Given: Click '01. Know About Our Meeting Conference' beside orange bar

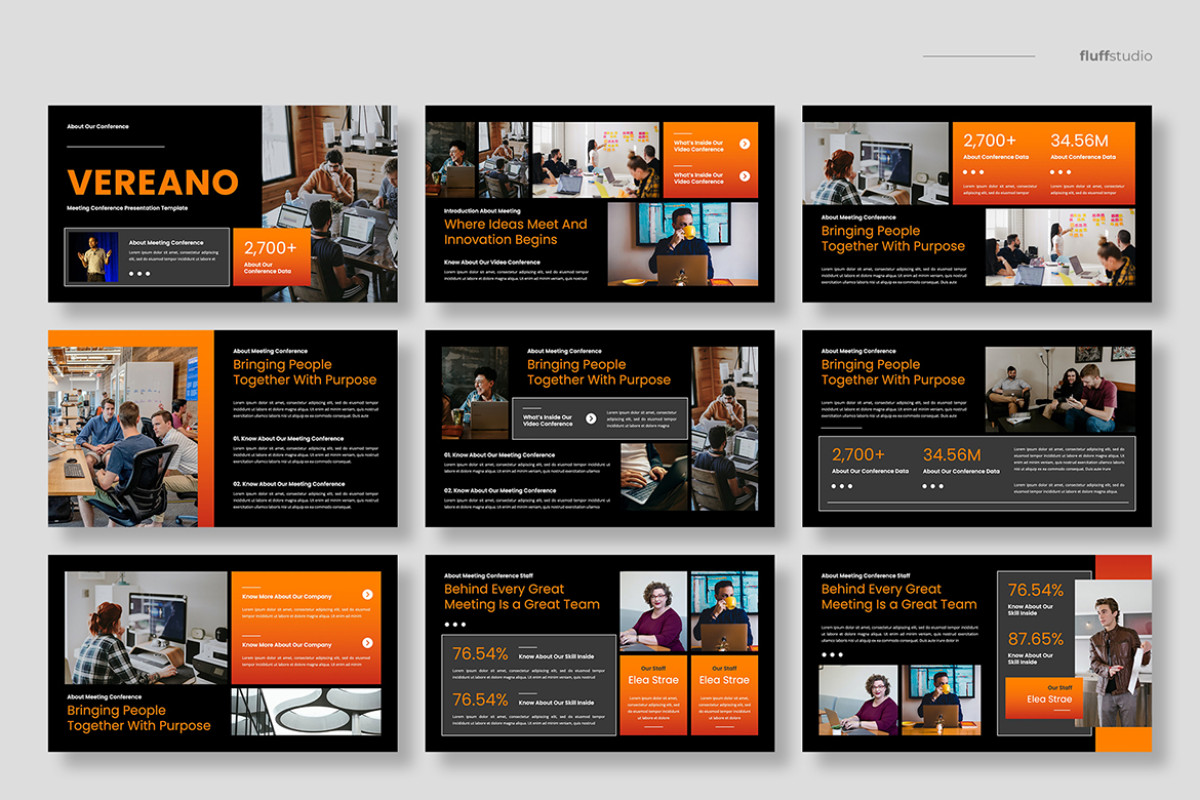Looking at the screenshot, I should coord(288,438).
